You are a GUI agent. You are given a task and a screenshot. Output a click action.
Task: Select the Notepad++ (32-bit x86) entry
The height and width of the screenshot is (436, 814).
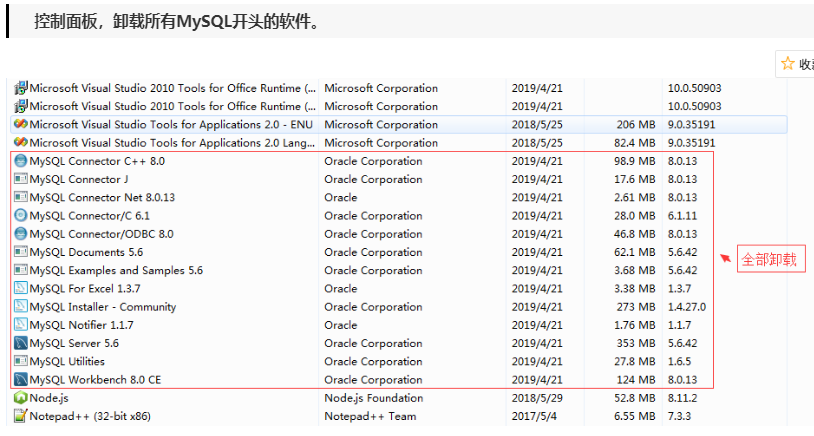[90, 416]
